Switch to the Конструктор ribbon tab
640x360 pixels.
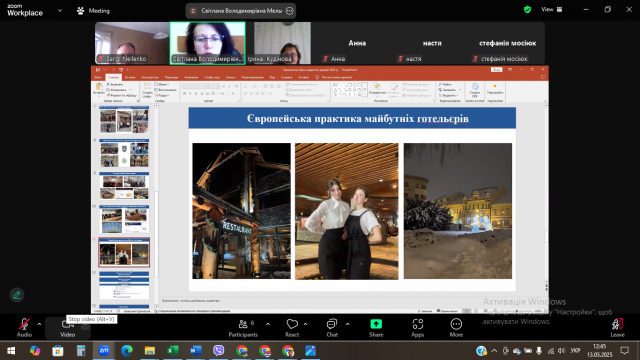click(150, 77)
